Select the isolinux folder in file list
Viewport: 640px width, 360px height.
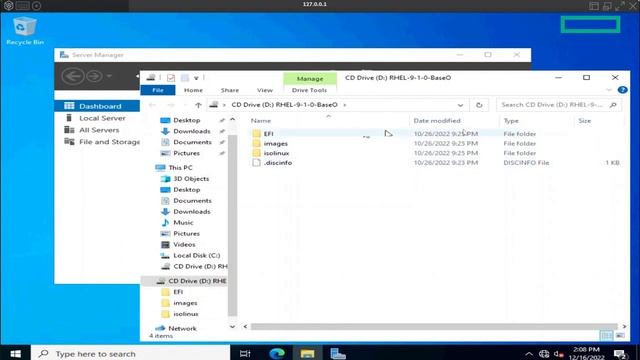click(276, 153)
